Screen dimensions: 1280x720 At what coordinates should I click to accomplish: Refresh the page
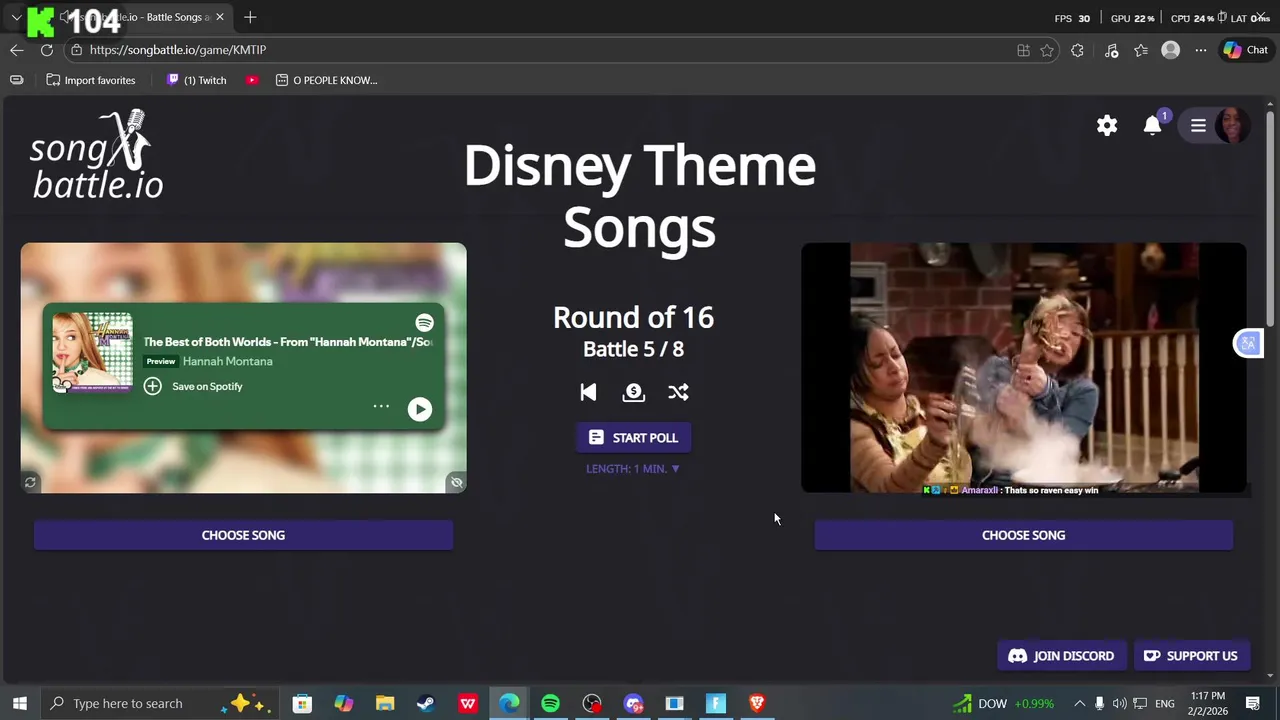pyautogui.click(x=47, y=50)
